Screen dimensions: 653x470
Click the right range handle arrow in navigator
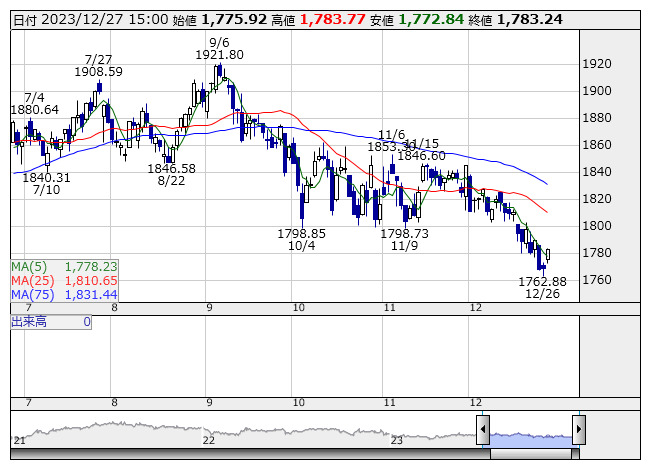point(579,429)
